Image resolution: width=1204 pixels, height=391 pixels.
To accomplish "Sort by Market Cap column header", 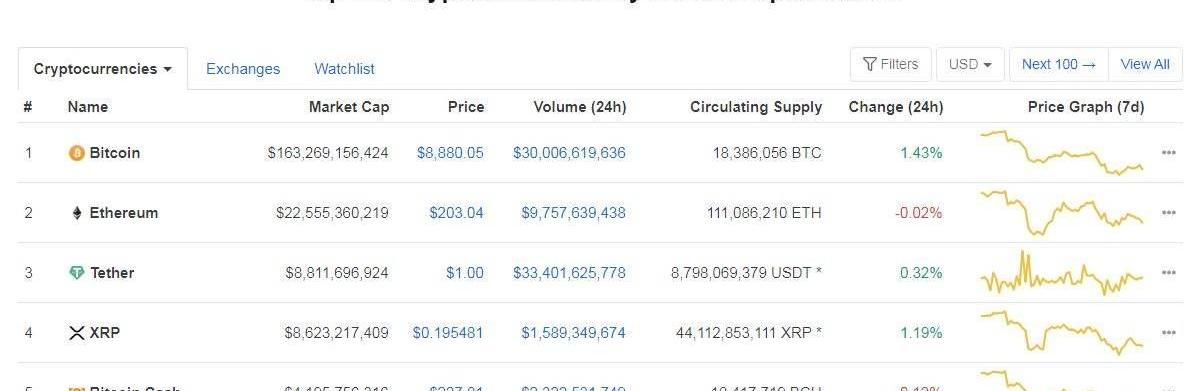I will (x=349, y=107).
